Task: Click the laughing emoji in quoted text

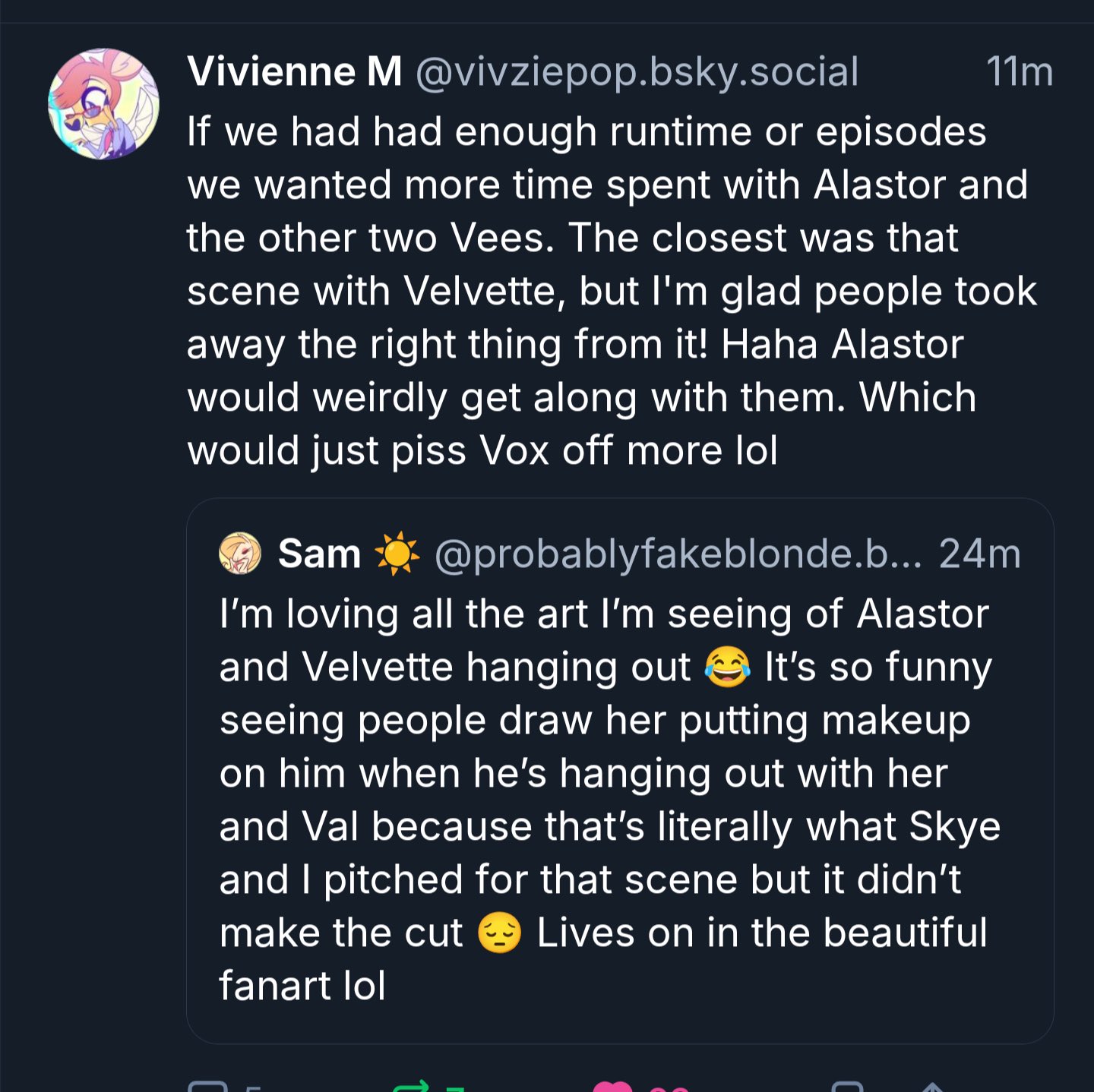Action: tap(727, 668)
